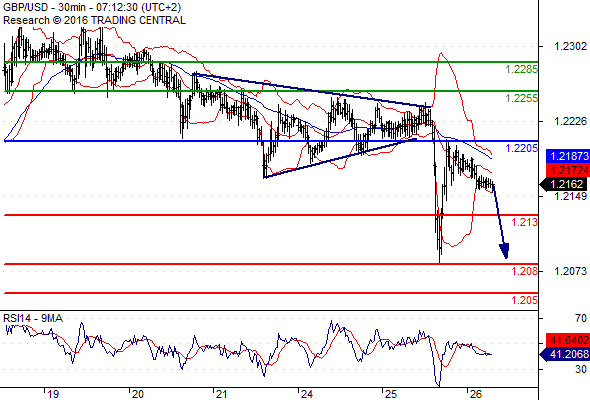Image resolution: width=590 pixels, height=400 pixels.
Task: Select the date label 25 on time axis
Action: 391,394
